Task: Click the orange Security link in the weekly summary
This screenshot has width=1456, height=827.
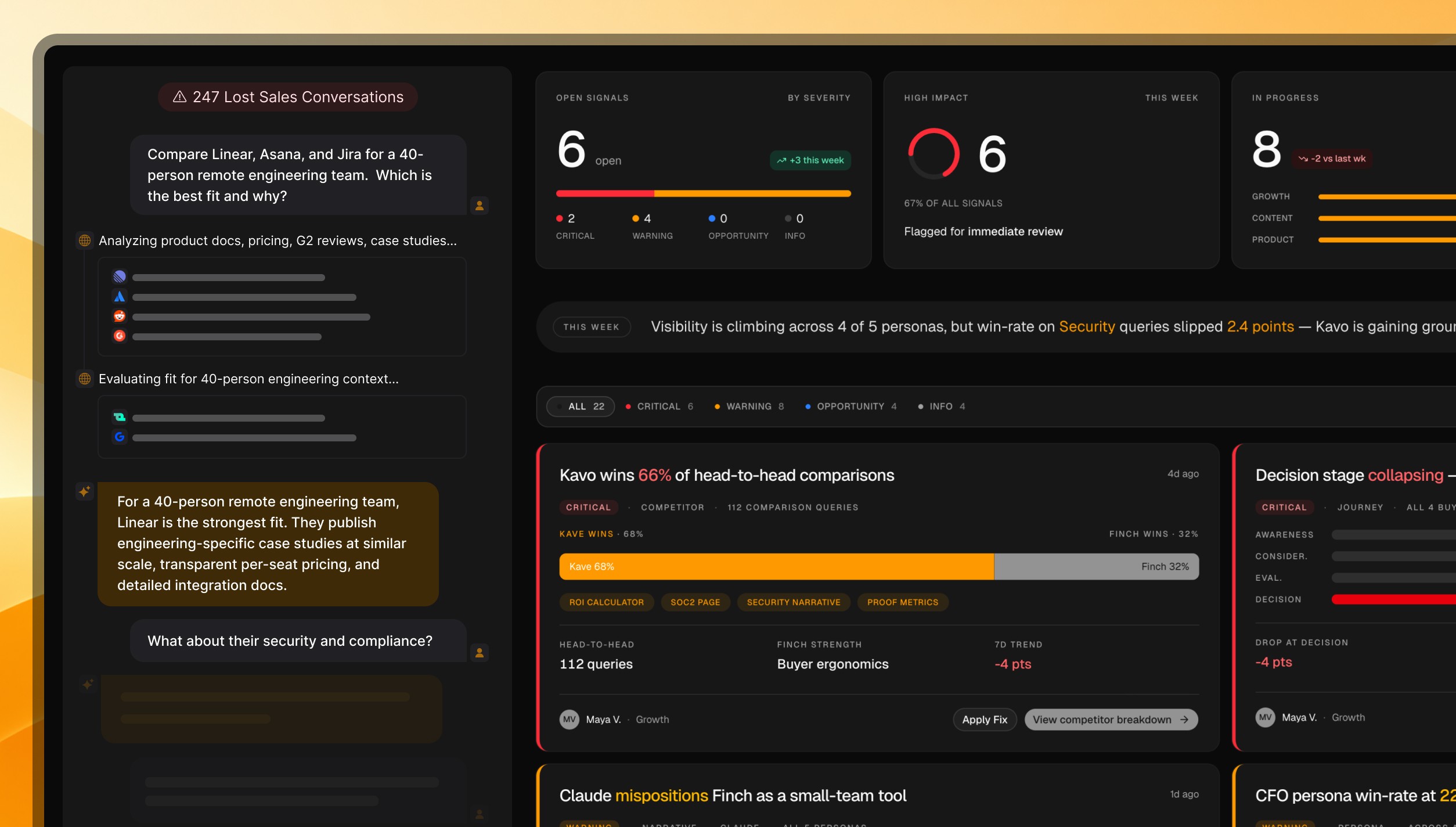Action: click(x=1087, y=327)
